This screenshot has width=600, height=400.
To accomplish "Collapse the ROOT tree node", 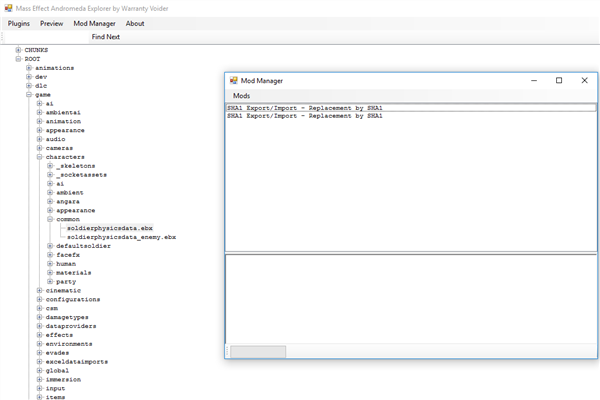I will [18, 59].
